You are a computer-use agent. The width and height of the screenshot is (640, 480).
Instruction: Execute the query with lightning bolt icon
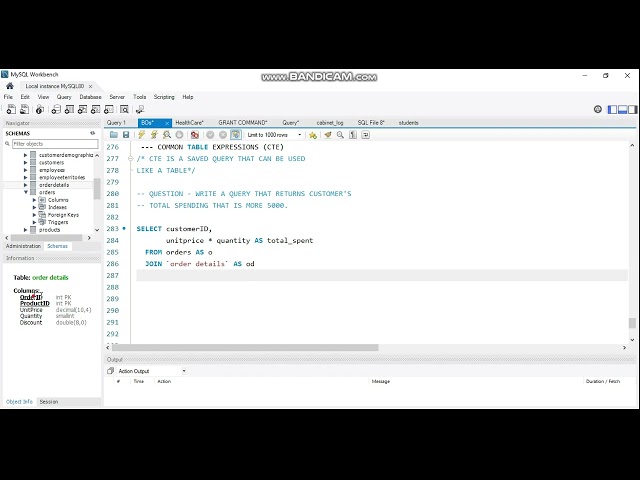[x=141, y=135]
